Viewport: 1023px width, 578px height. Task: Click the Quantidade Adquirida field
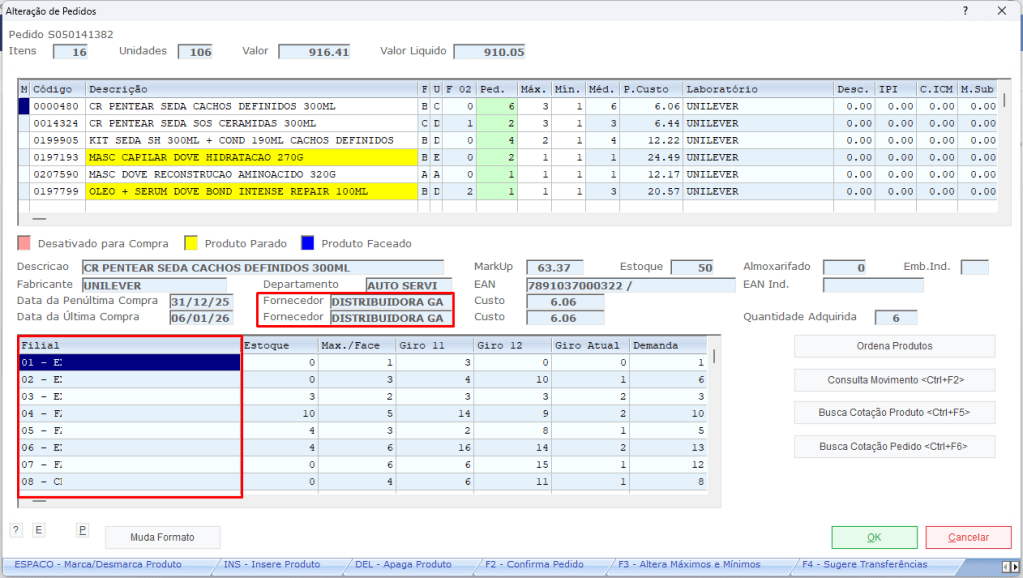[895, 318]
